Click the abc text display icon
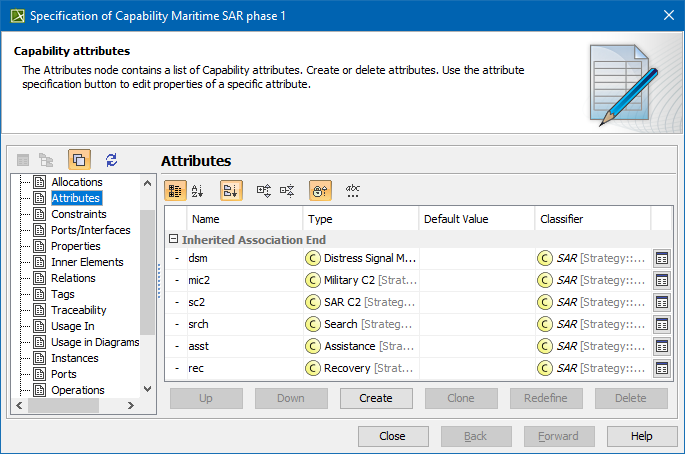The width and height of the screenshot is (685, 454). point(353,190)
